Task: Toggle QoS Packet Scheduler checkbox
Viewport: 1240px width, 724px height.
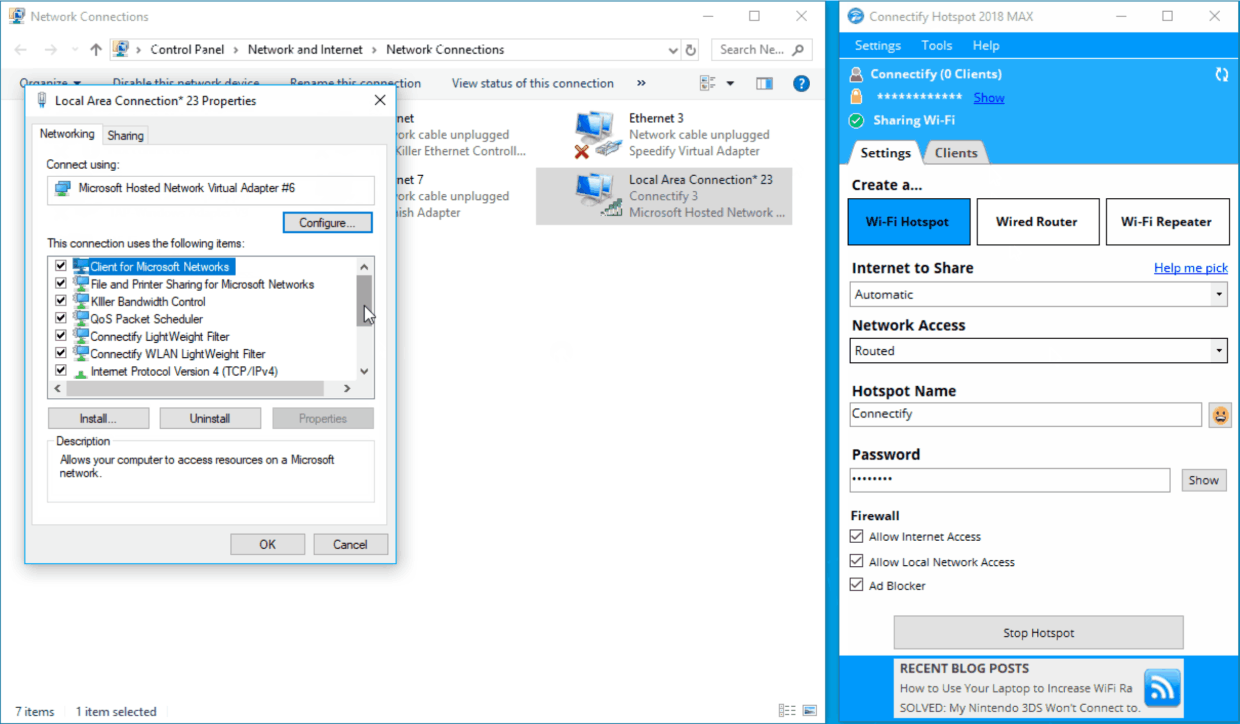Action: [x=61, y=319]
